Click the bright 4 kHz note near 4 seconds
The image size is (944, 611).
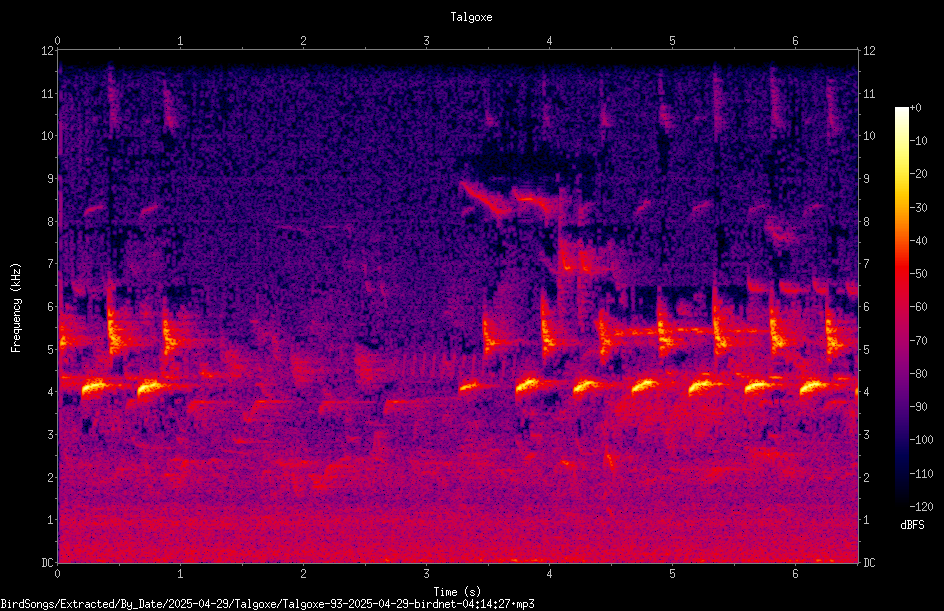(528, 385)
